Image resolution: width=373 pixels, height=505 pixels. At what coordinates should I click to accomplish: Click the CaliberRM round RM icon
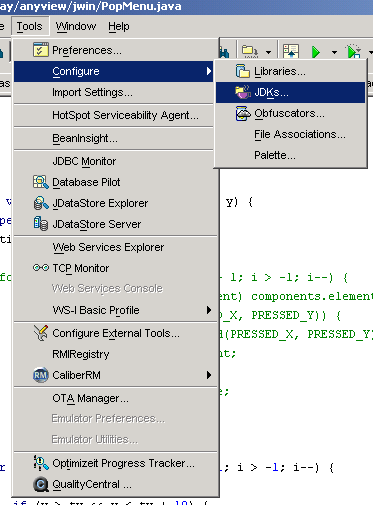point(41,375)
